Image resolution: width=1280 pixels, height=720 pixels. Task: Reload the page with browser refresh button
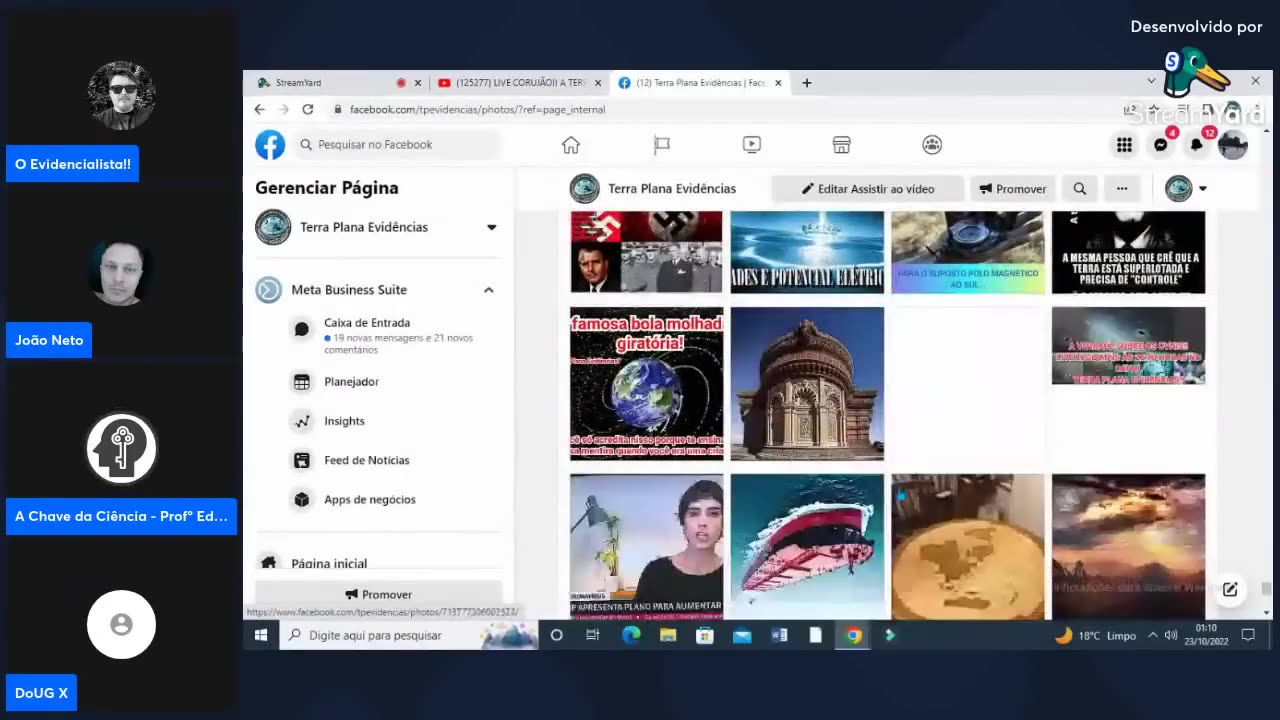coord(308,109)
